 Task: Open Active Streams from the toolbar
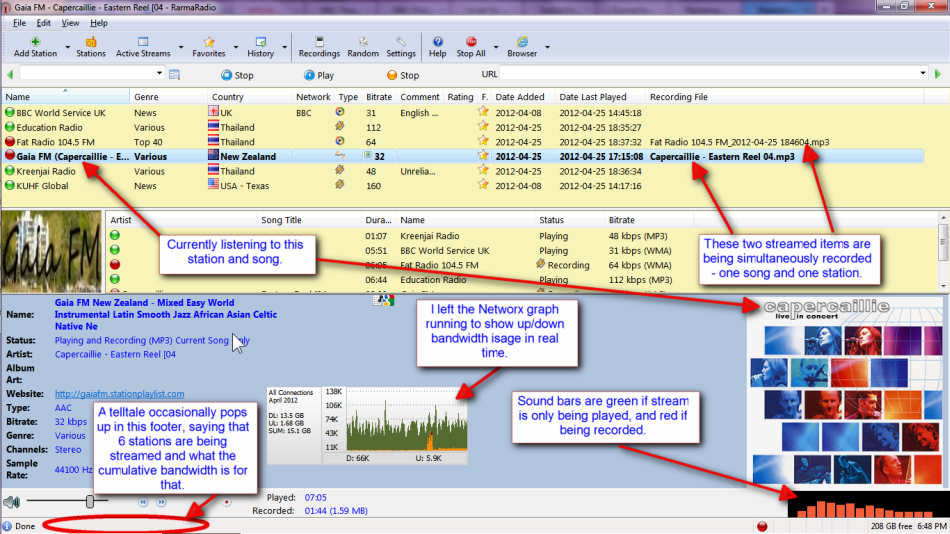(143, 47)
